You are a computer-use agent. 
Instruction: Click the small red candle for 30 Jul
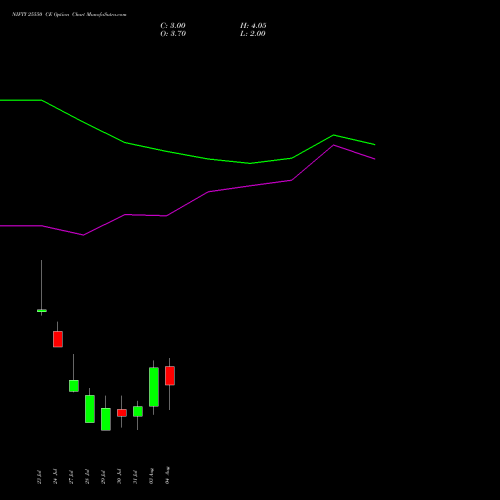[122, 413]
